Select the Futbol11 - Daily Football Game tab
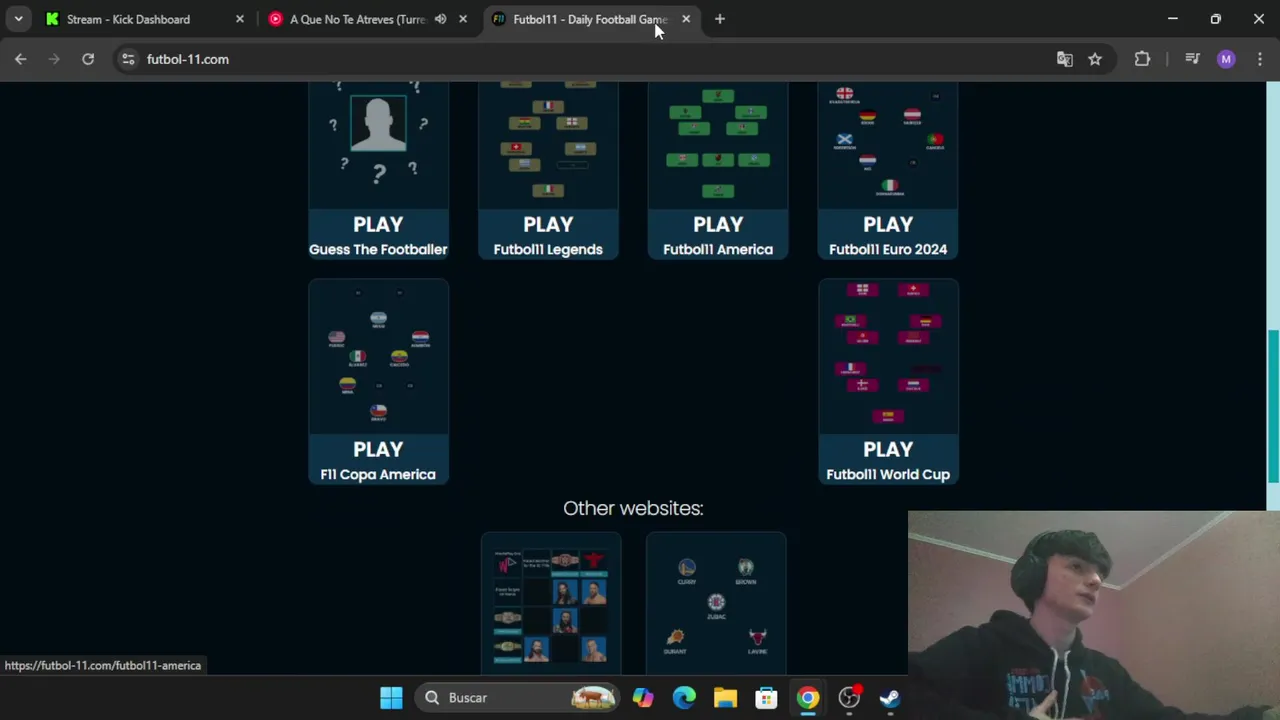This screenshot has width=1280, height=720. [x=590, y=19]
